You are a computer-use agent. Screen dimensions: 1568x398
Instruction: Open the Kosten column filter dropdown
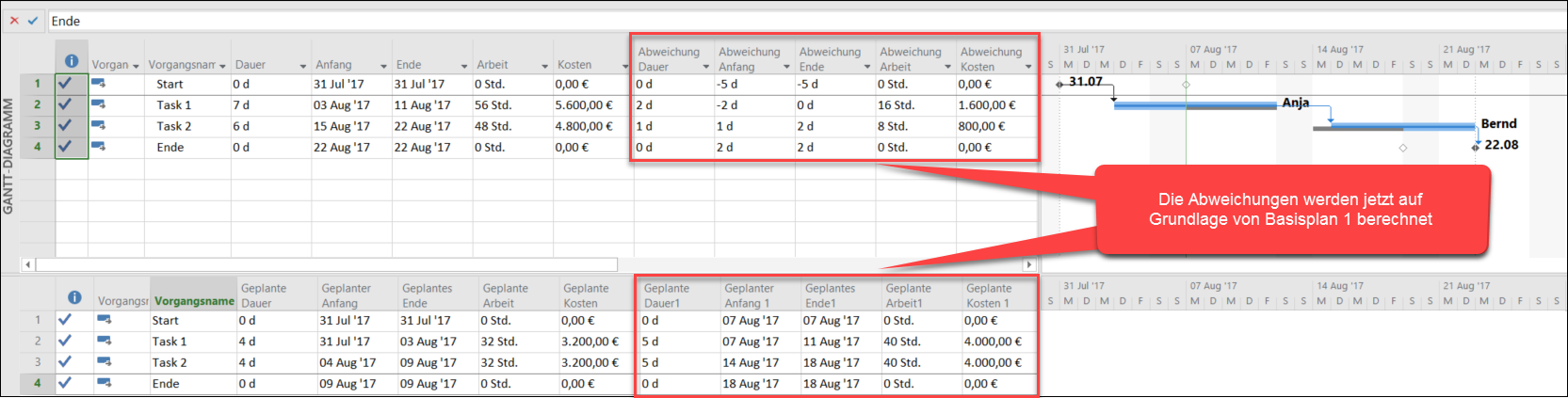(x=624, y=66)
